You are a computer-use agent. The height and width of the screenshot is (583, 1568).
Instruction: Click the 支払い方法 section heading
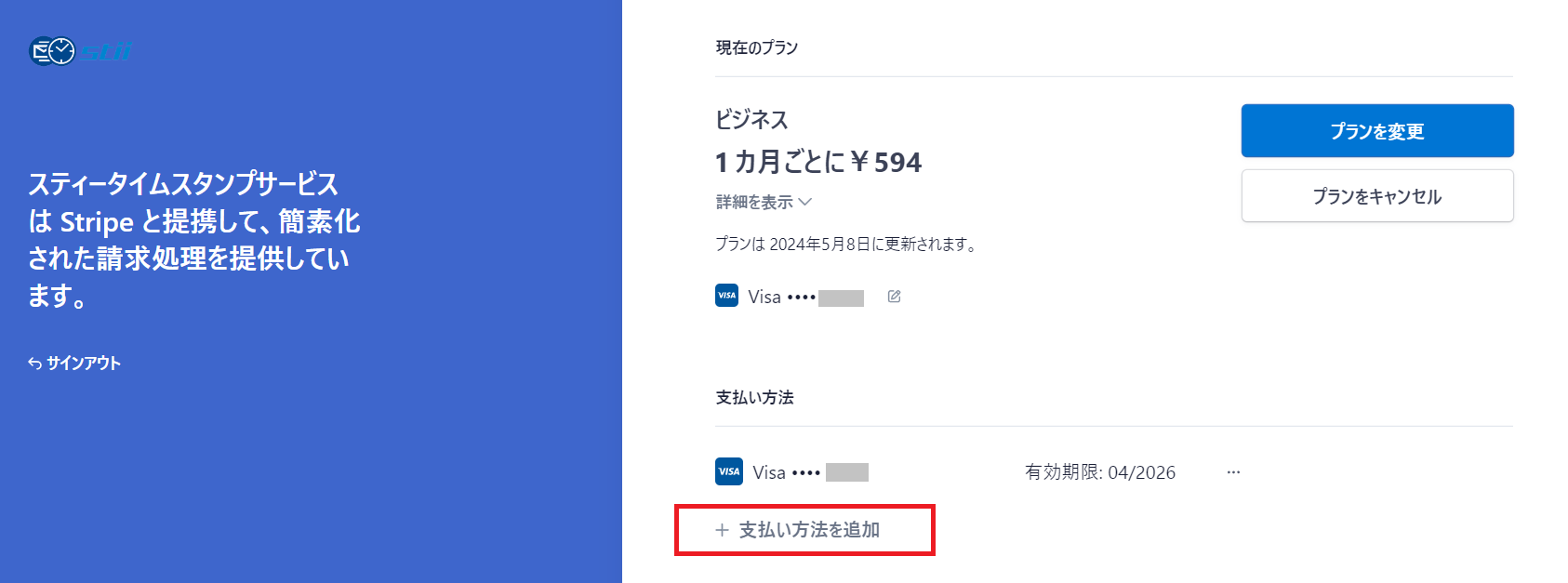point(754,398)
